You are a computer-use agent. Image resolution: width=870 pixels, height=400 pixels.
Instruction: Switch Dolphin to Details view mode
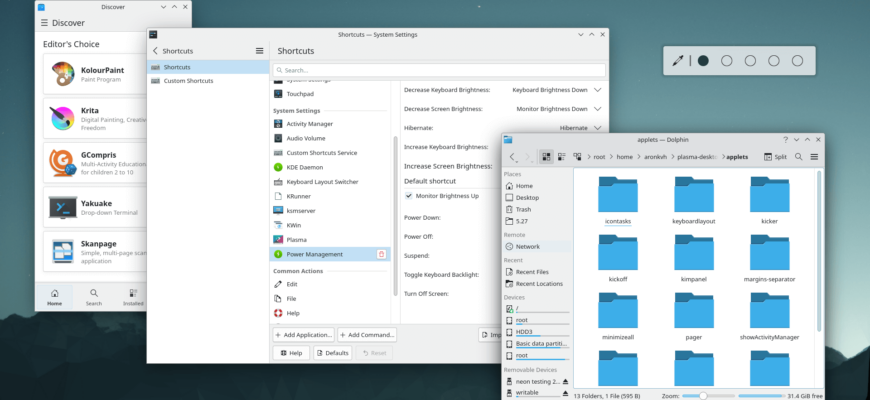[x=577, y=157]
